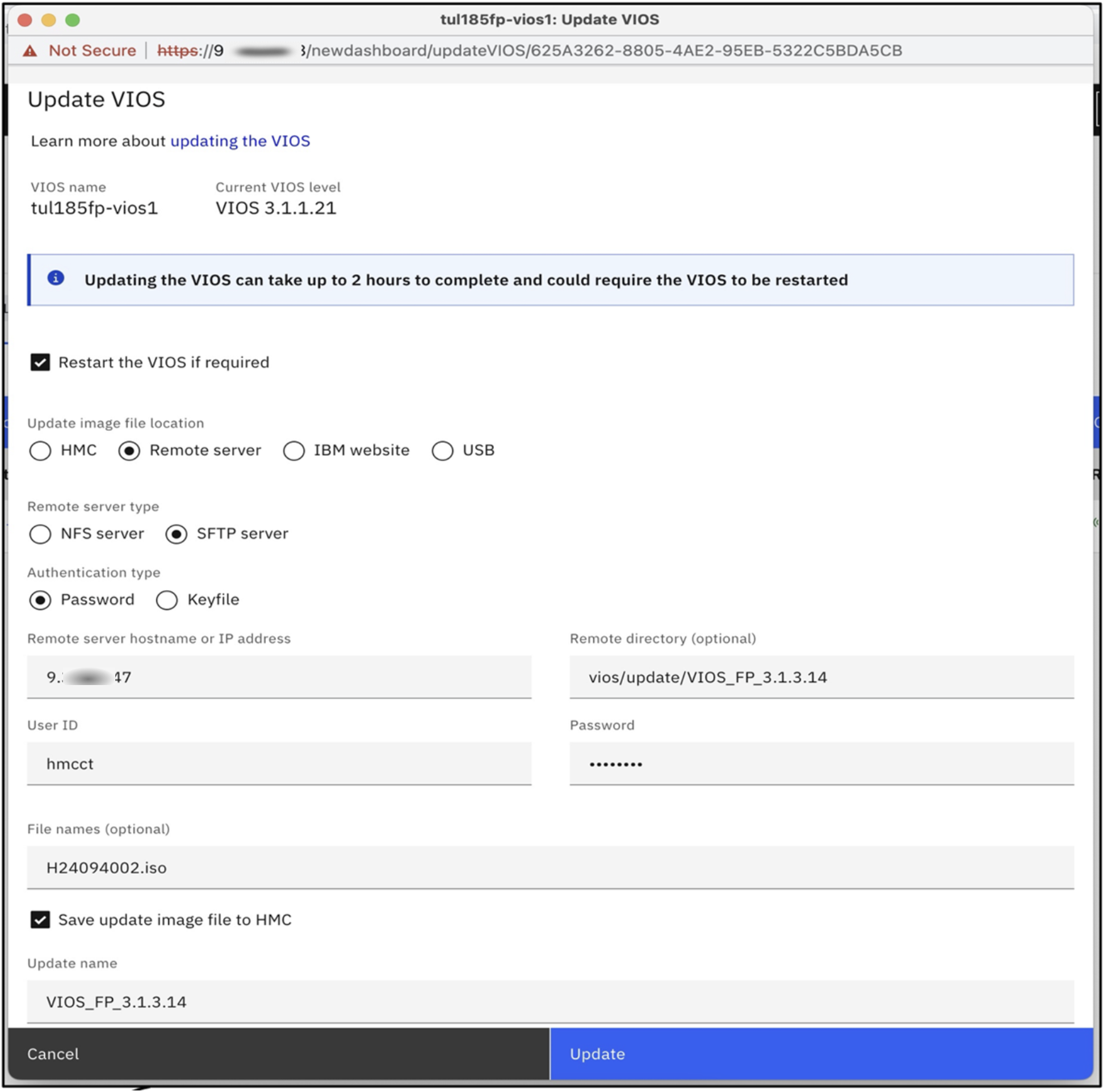Click the Remote directory input field
The width and height of the screenshot is (1107, 1092).
[x=821, y=677]
